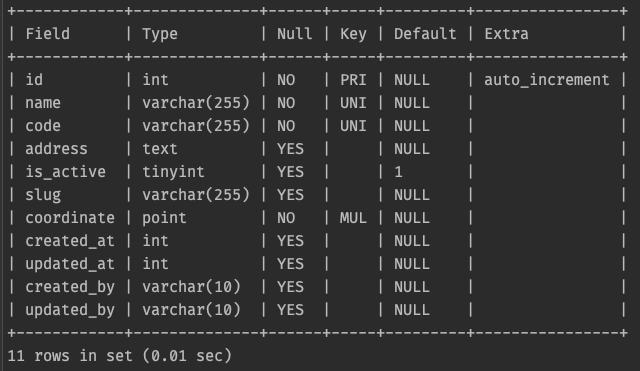Viewport: 640px width, 371px height.
Task: Click the point type text
Action: point(164,218)
